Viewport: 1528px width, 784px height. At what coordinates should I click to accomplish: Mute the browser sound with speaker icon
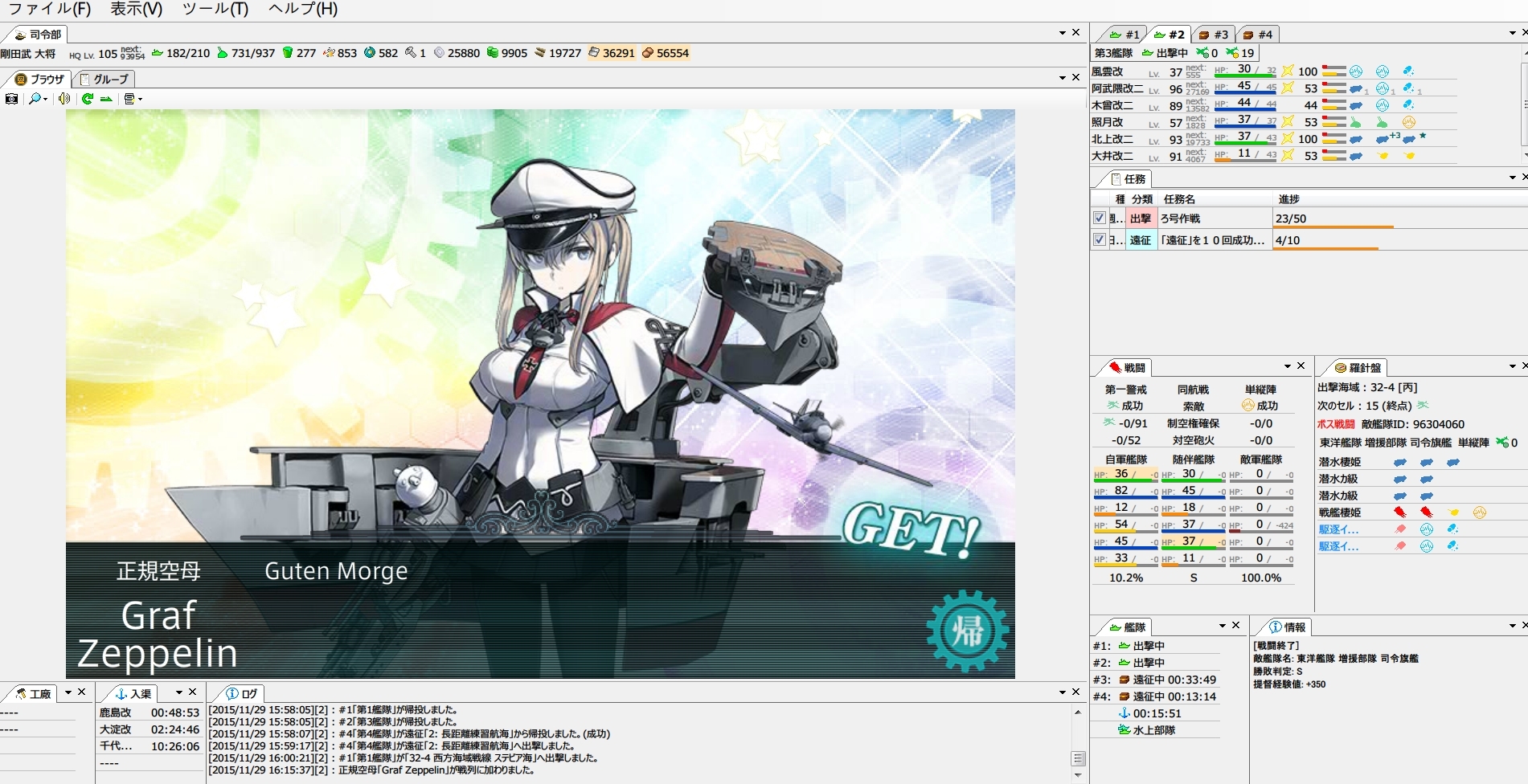click(x=64, y=99)
